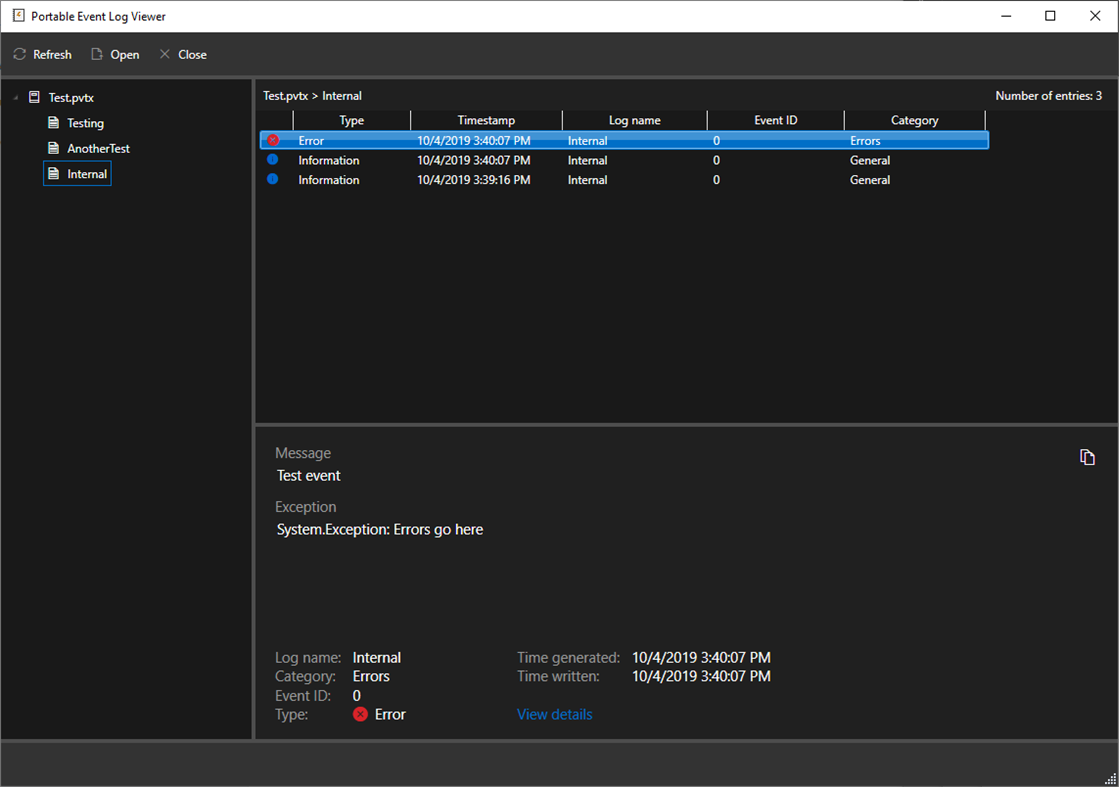Open the View details link
The width and height of the screenshot is (1119, 787).
click(554, 714)
